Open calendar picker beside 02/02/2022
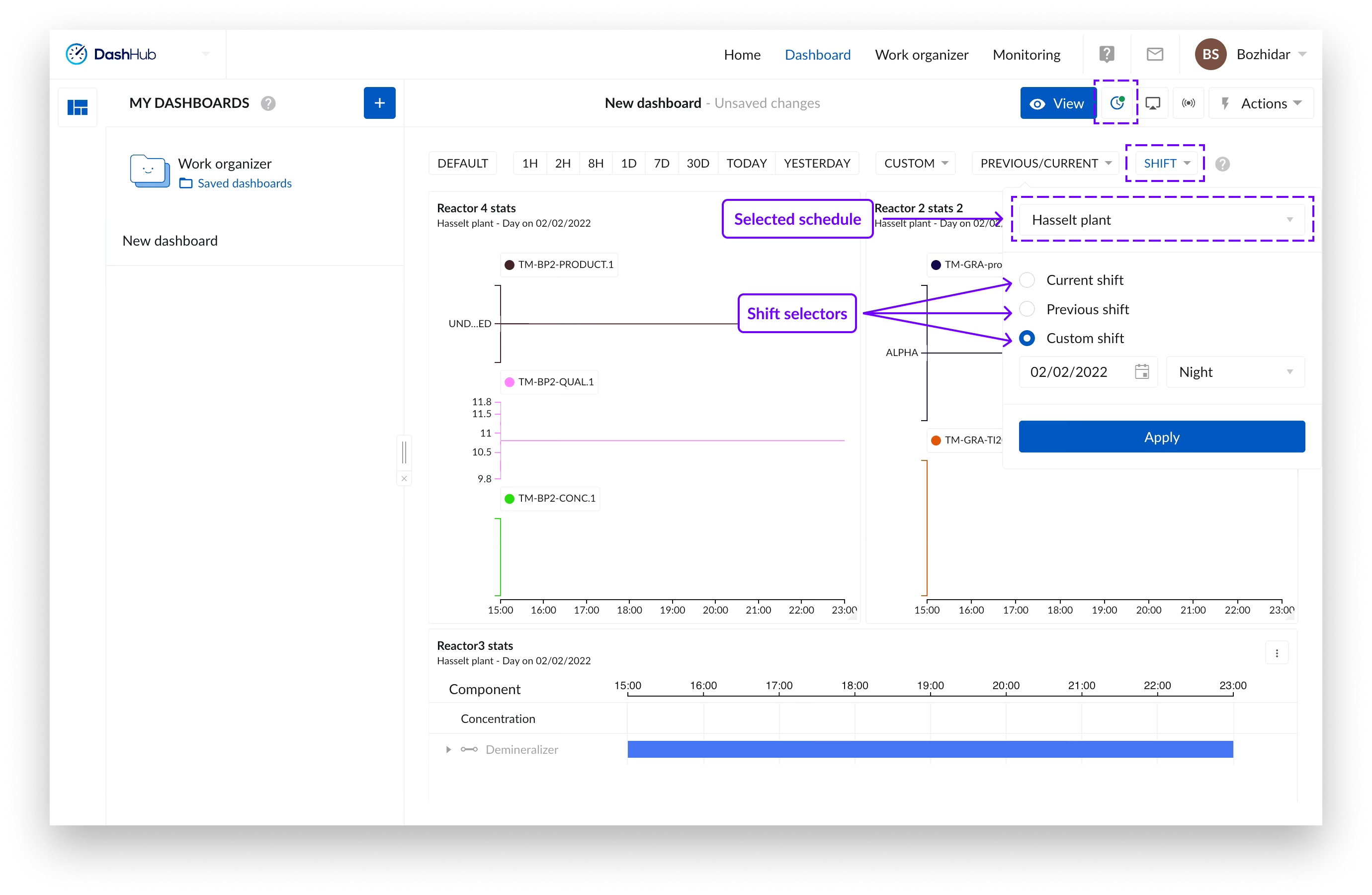Image resolution: width=1372 pixels, height=895 pixels. [x=1141, y=372]
